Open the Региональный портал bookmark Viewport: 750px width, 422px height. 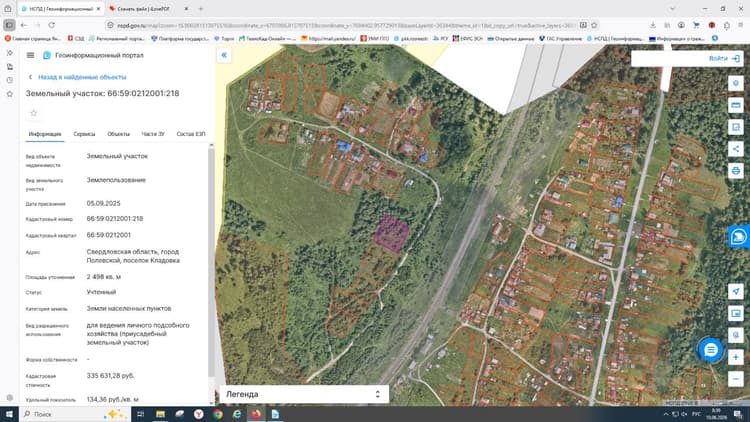[x=117, y=38]
